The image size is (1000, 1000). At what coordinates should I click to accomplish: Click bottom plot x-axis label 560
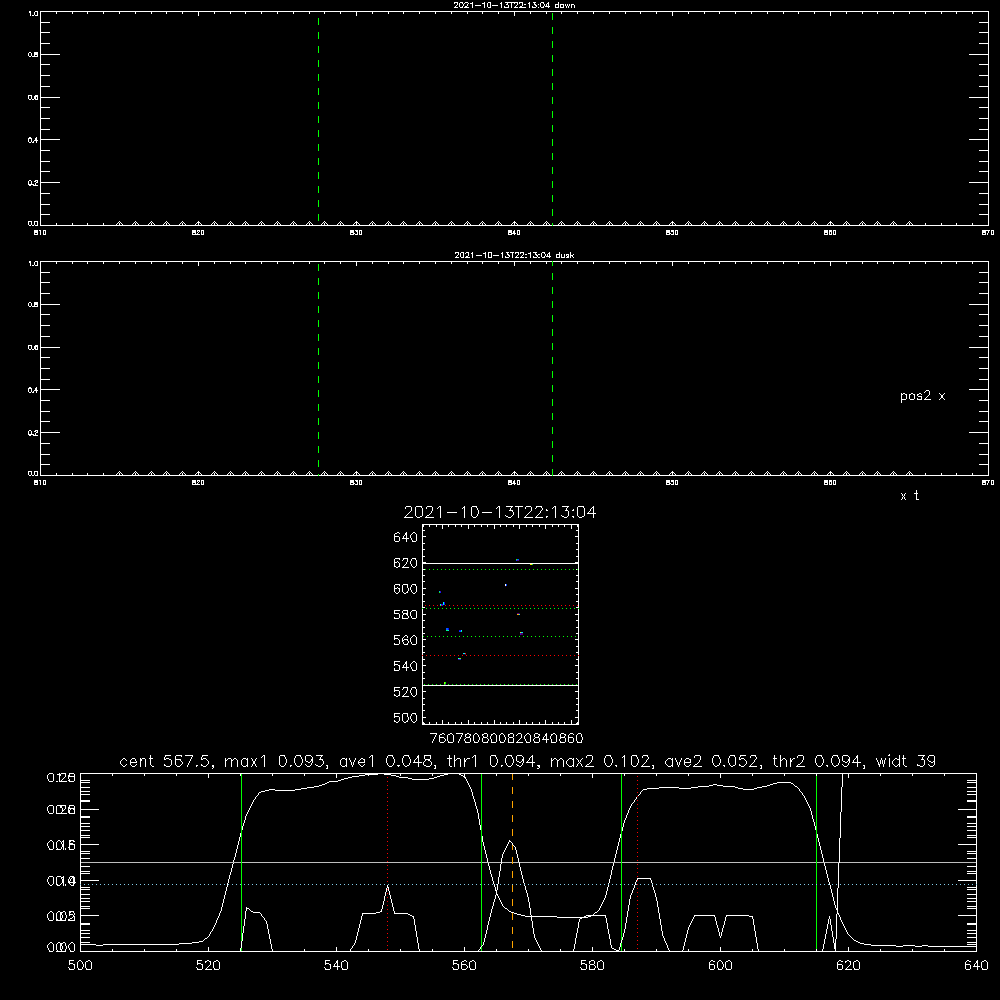pyautogui.click(x=464, y=966)
